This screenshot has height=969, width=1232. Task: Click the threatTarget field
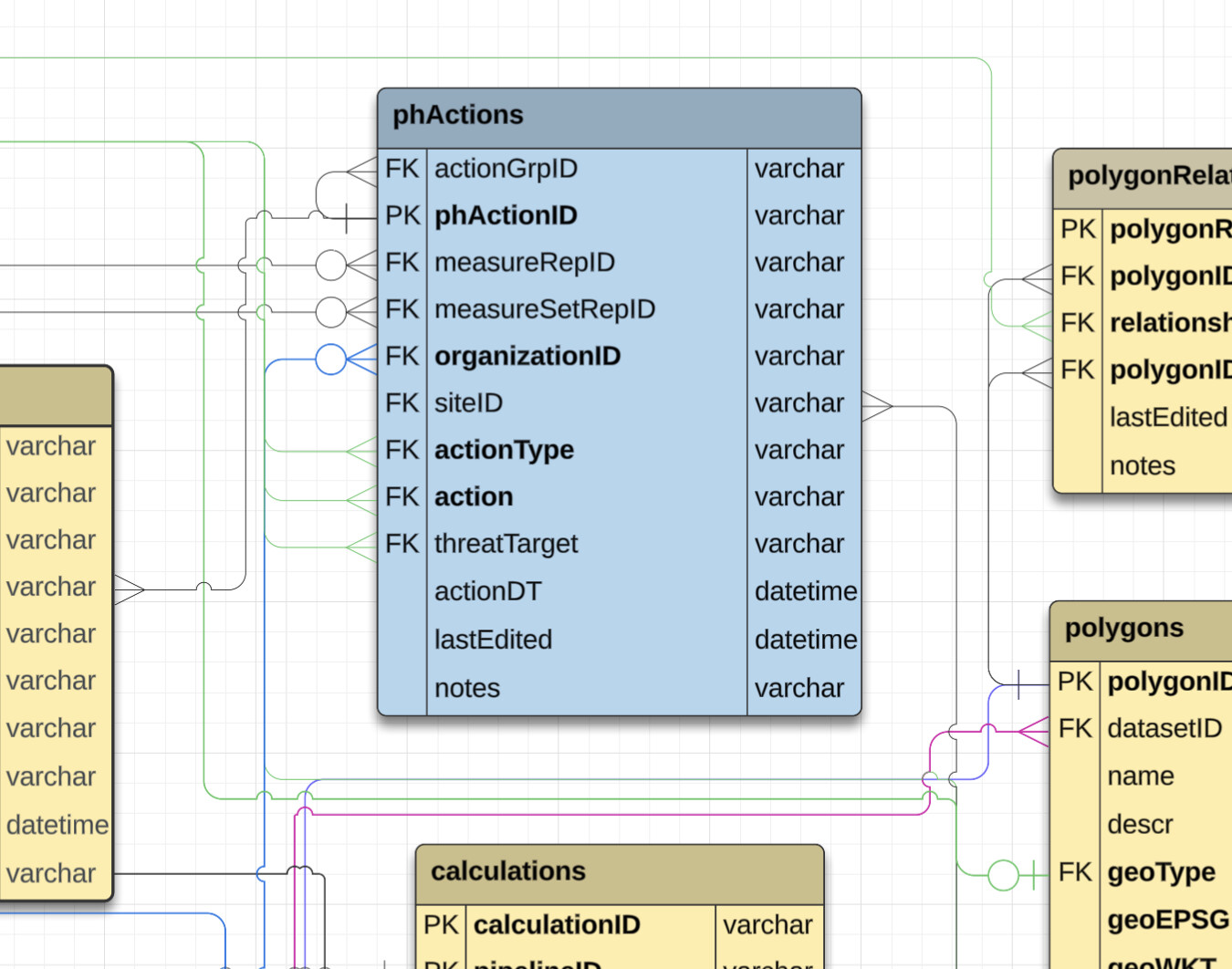[506, 544]
